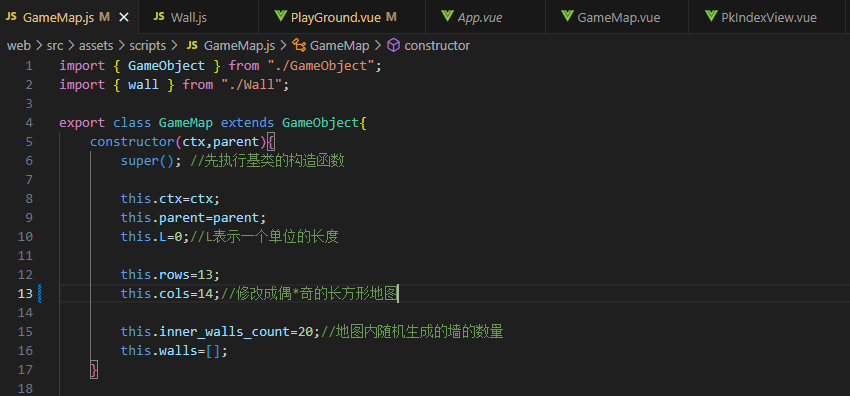Click 'this.parent=parent;' on line 9
The width and height of the screenshot is (850, 396).
tap(194, 218)
